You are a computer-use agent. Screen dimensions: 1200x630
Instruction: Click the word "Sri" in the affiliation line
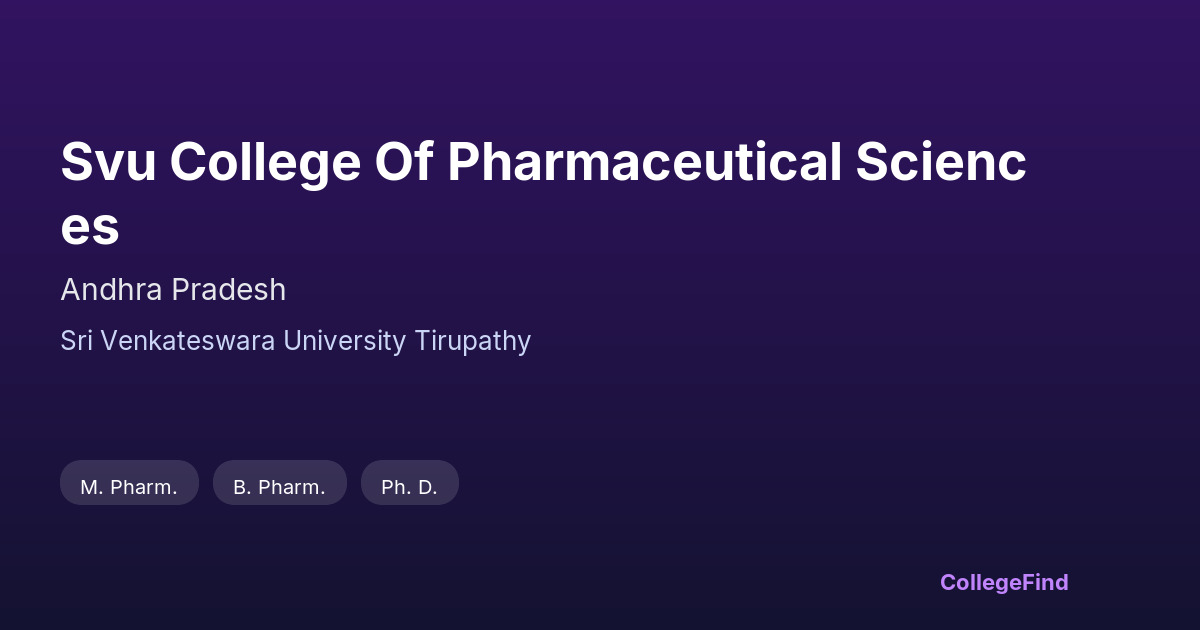[x=78, y=341]
